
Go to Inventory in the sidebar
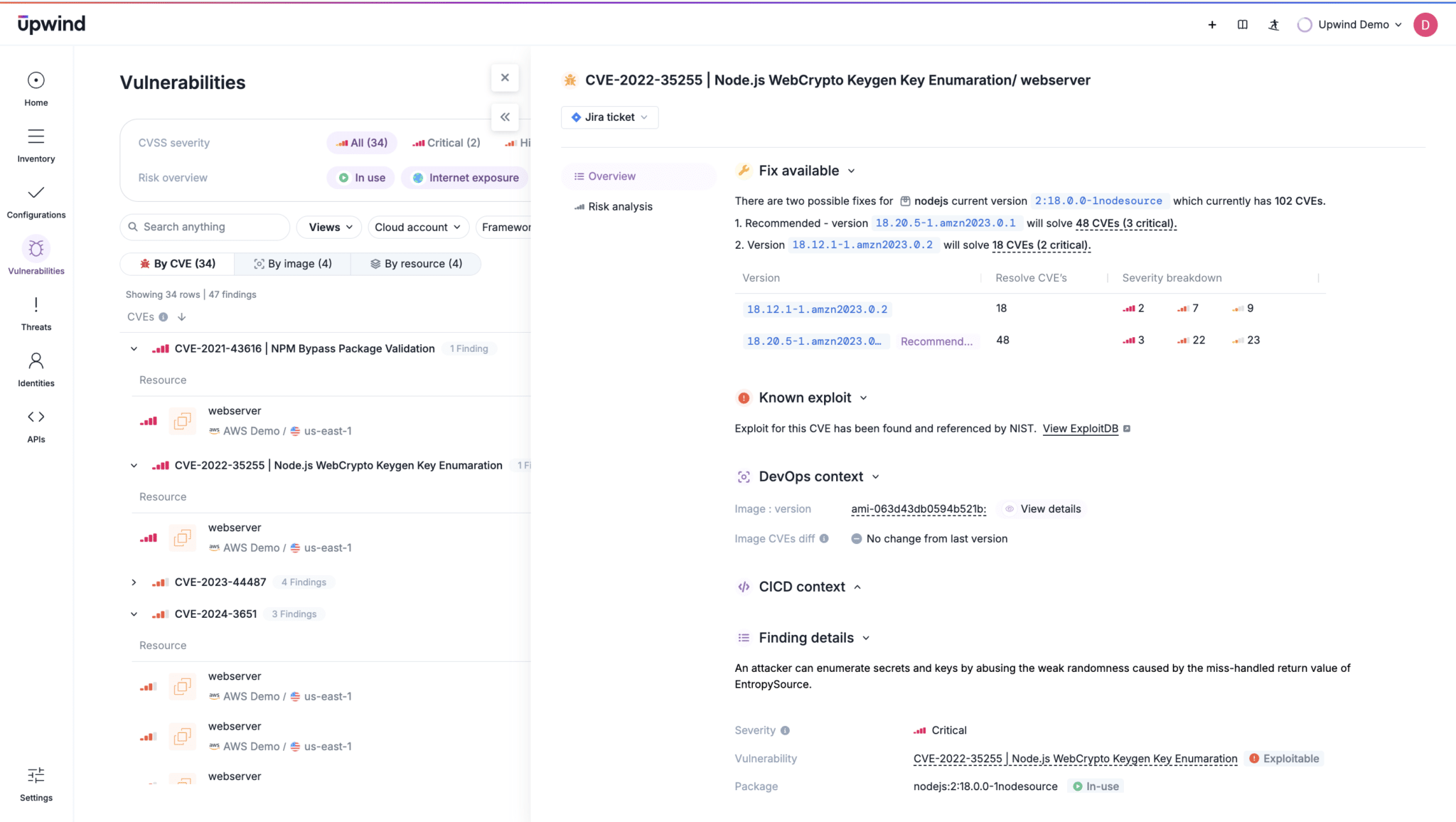36,137
